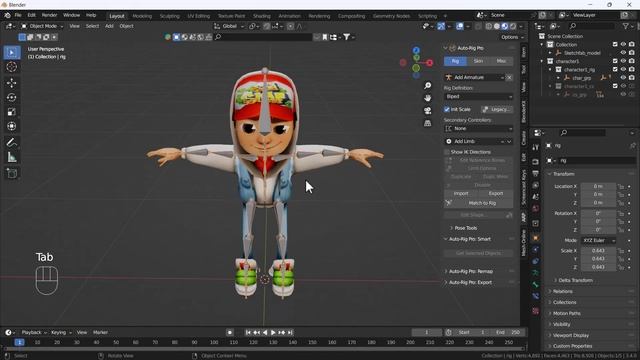The width and height of the screenshot is (640, 360).
Task: Select the Move tool
Action: click(12, 83)
